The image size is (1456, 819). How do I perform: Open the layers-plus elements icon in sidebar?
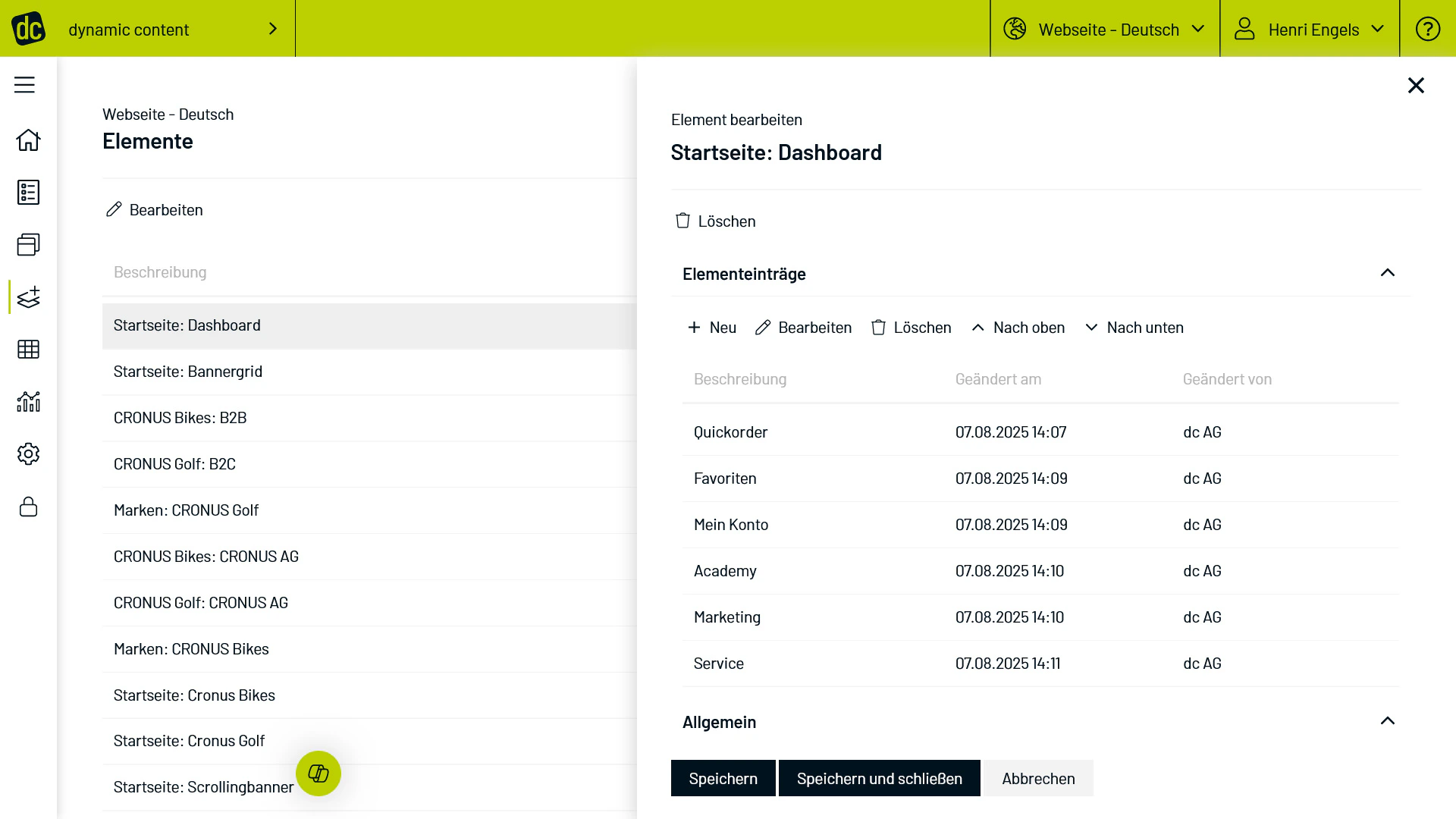pos(28,297)
